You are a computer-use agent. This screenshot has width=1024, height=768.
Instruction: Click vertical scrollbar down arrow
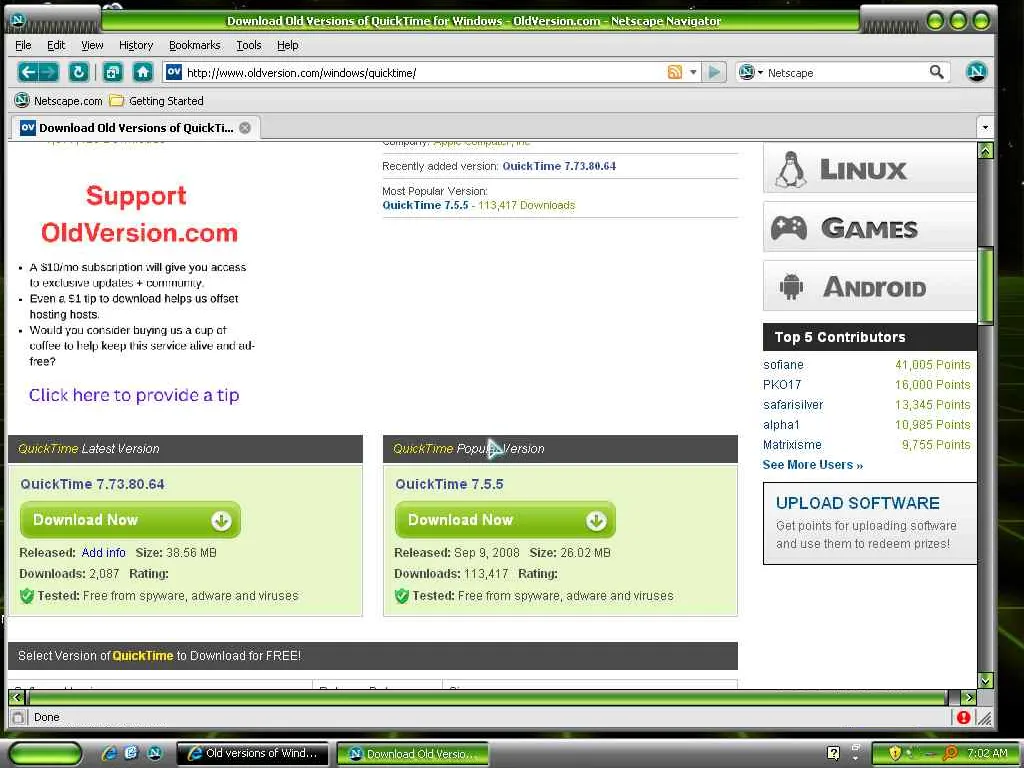985,680
